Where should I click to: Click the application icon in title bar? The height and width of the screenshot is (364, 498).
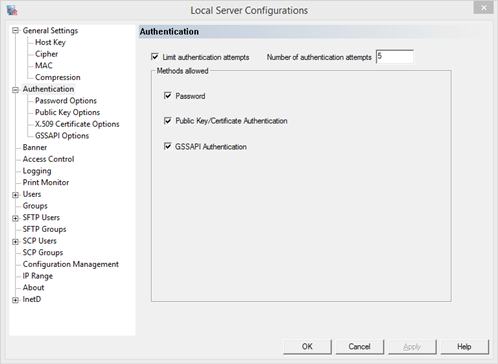[x=12, y=10]
